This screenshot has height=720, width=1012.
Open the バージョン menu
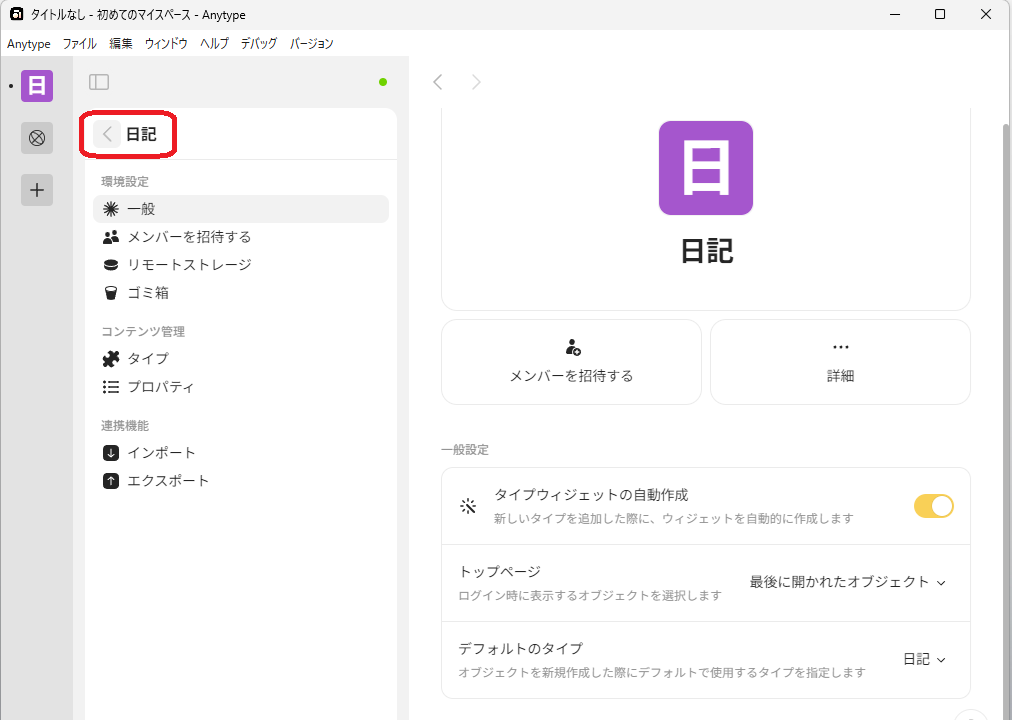pyautogui.click(x=311, y=44)
